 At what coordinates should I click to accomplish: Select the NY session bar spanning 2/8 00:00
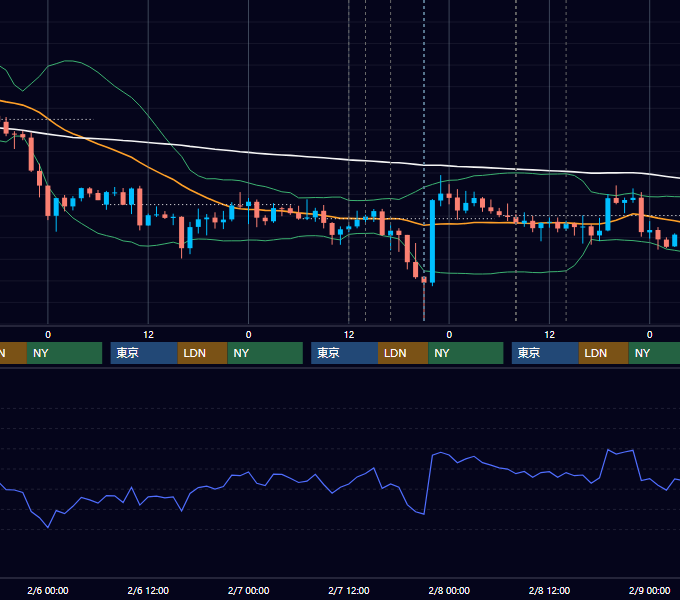(466, 353)
